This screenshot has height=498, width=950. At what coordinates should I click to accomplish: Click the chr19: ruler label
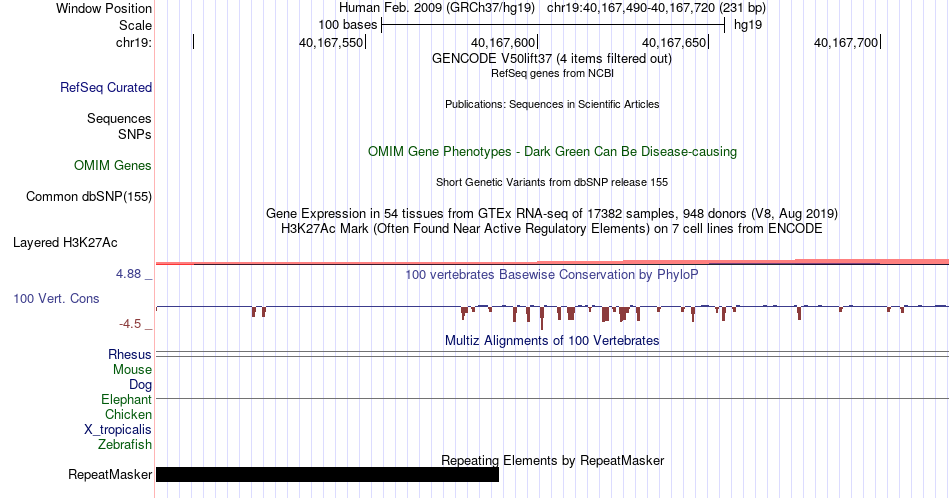point(134,42)
